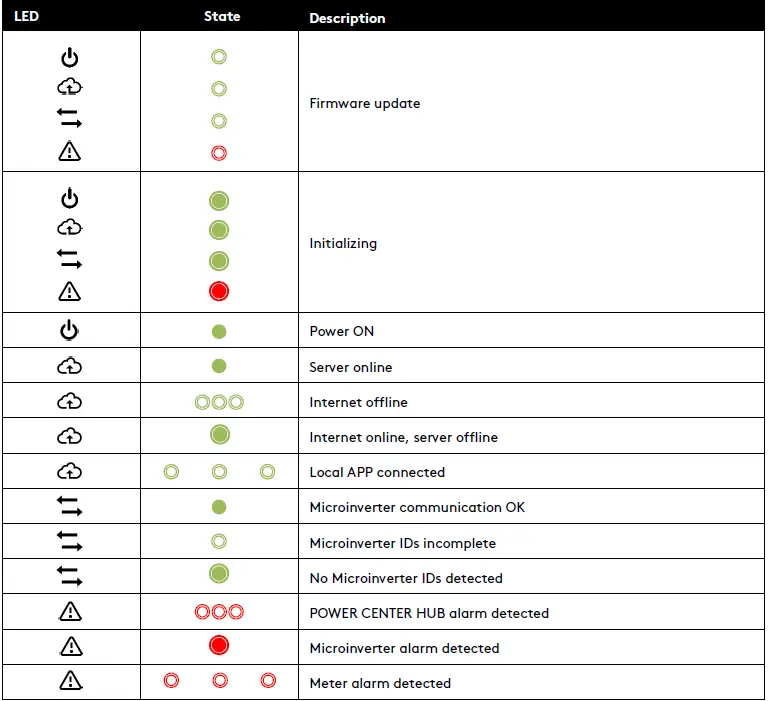Image resolution: width=770 pixels, height=701 pixels.
Task: Click the arrows icon beside Microinverter communication OK
Action: coord(69,507)
